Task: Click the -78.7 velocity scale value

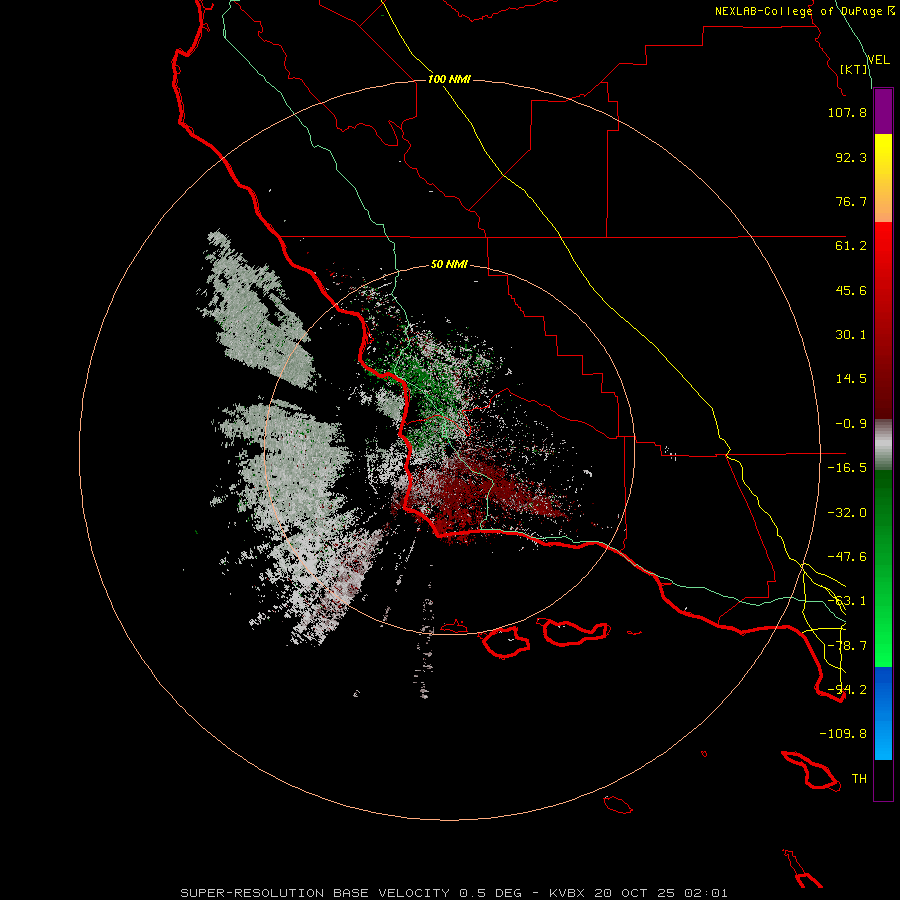Action: tap(847, 646)
